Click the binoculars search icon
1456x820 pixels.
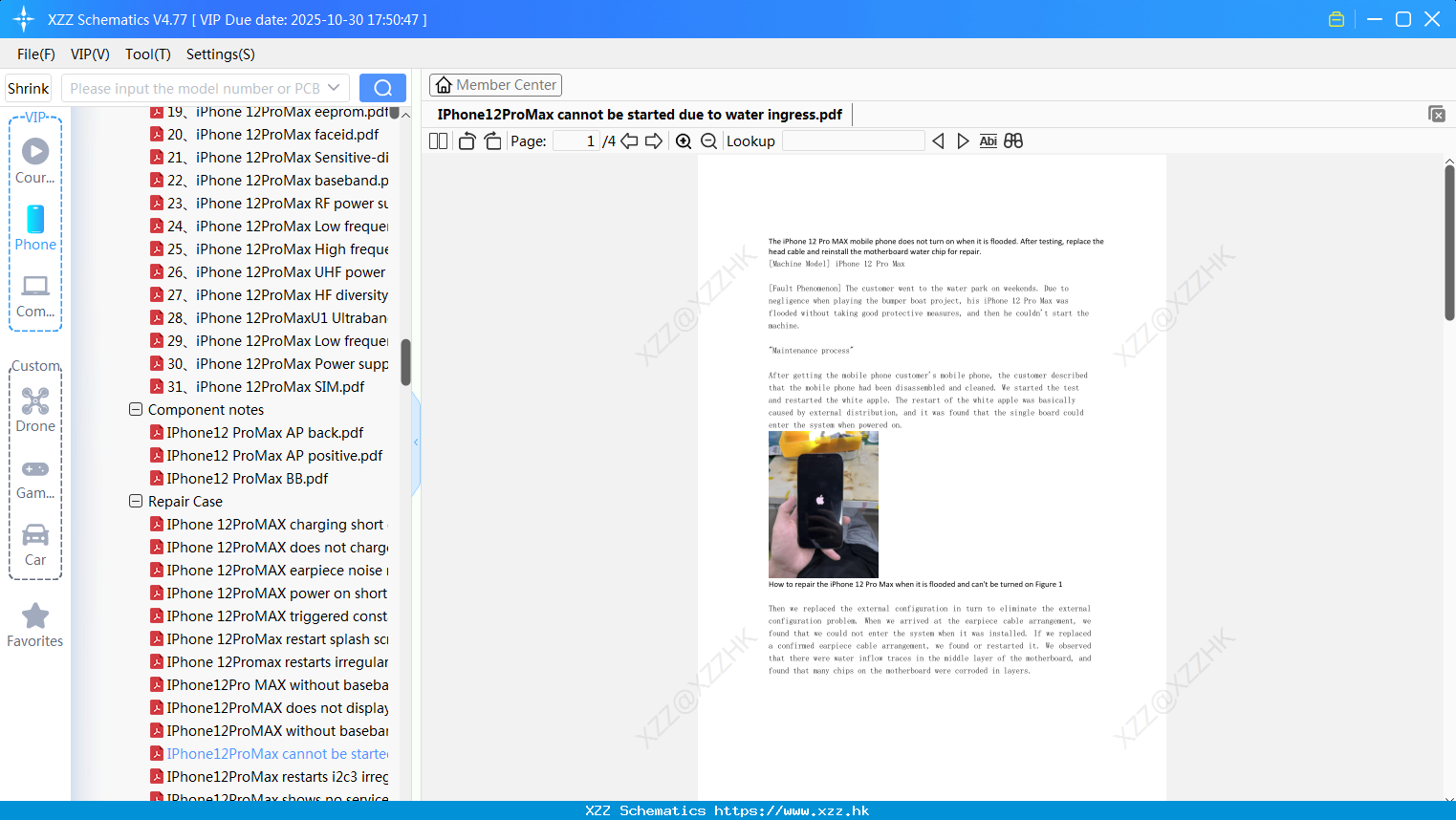coord(1013,141)
